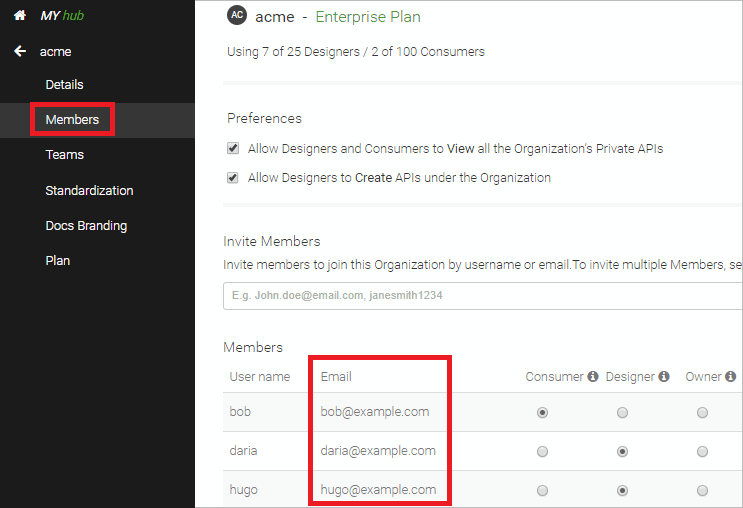Screen dimensions: 743x508
Task: Open Standardization settings
Action: [89, 190]
